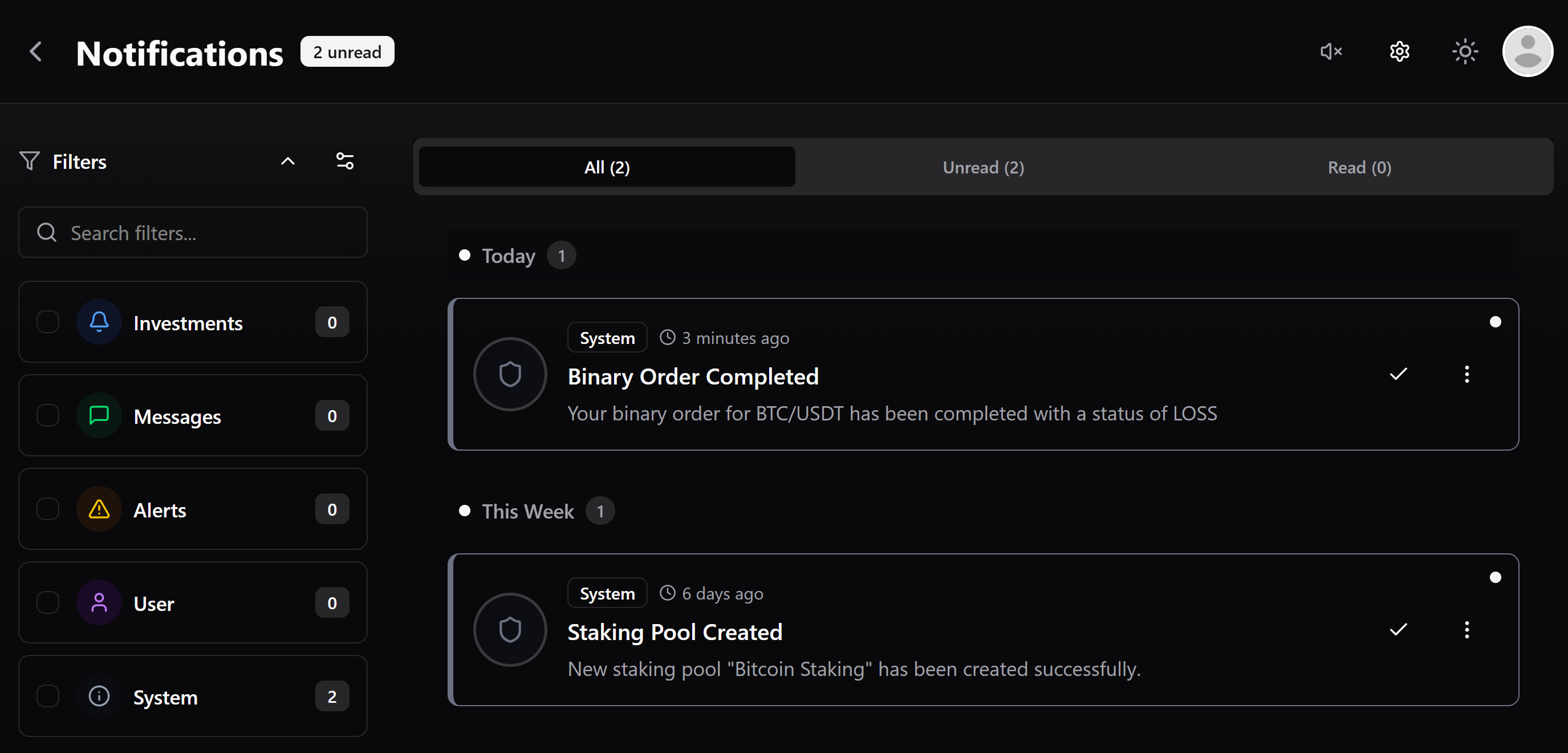Screen dimensions: 1568x753
Task: Open the Binary Order three-dot menu
Action: pyautogui.click(x=1467, y=374)
